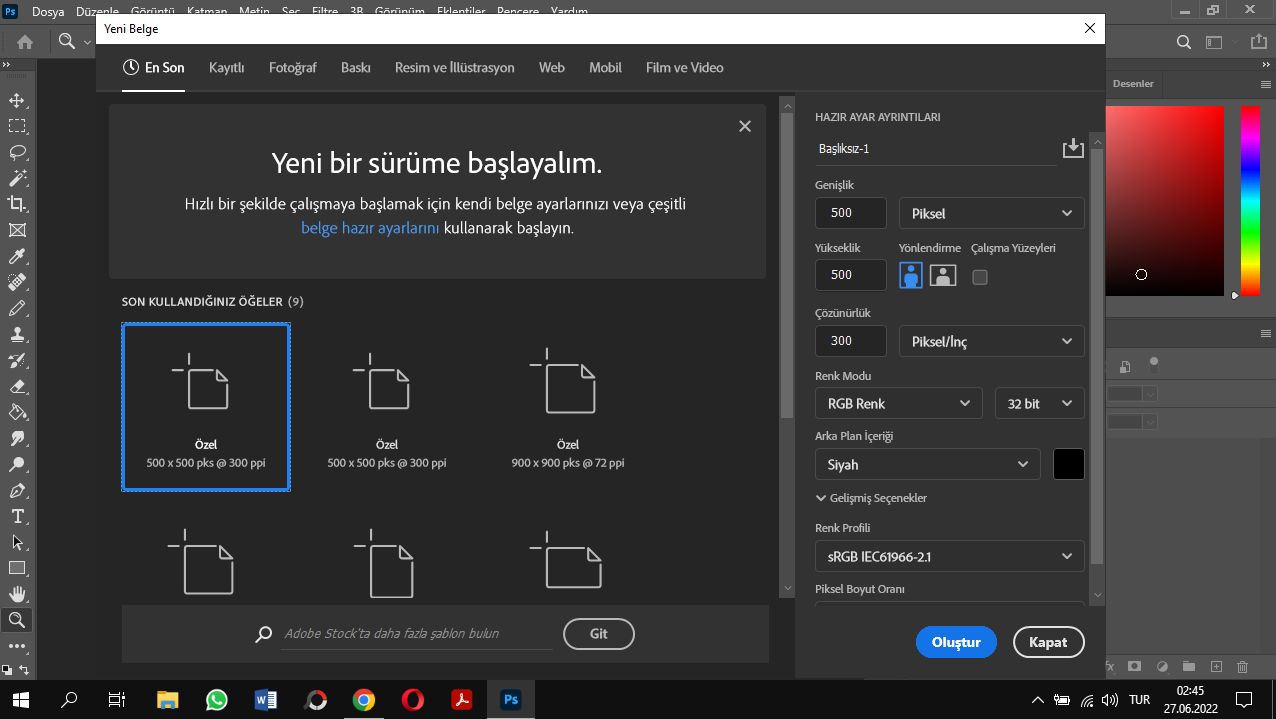
Task: Collapse the Gelişmiş Seçenekler section
Action: pyautogui.click(x=871, y=498)
